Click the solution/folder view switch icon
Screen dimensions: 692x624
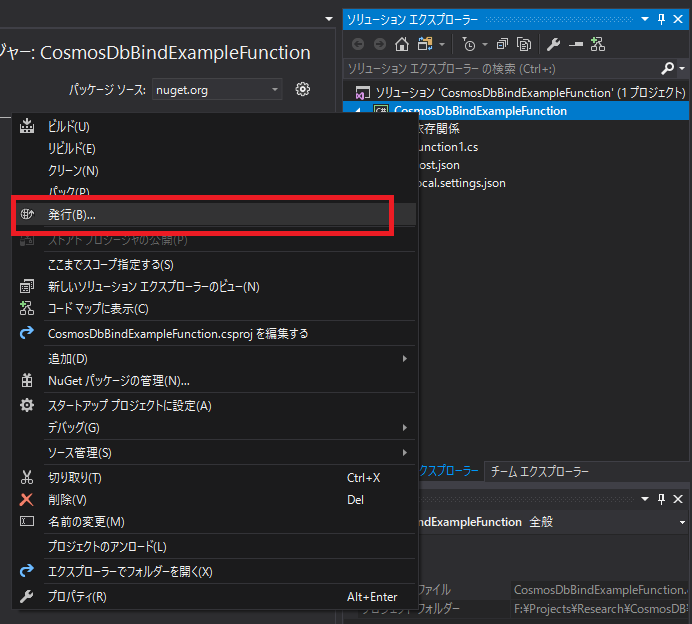point(425,44)
